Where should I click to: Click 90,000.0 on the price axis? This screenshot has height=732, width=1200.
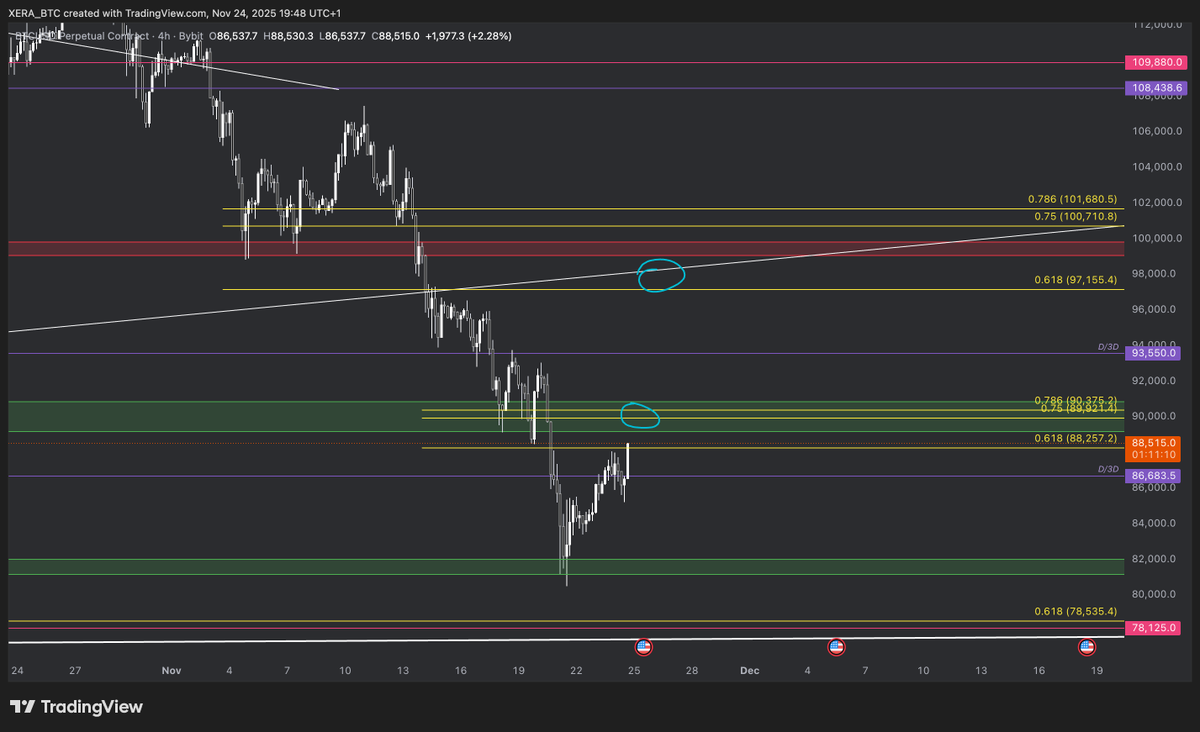tap(1155, 416)
